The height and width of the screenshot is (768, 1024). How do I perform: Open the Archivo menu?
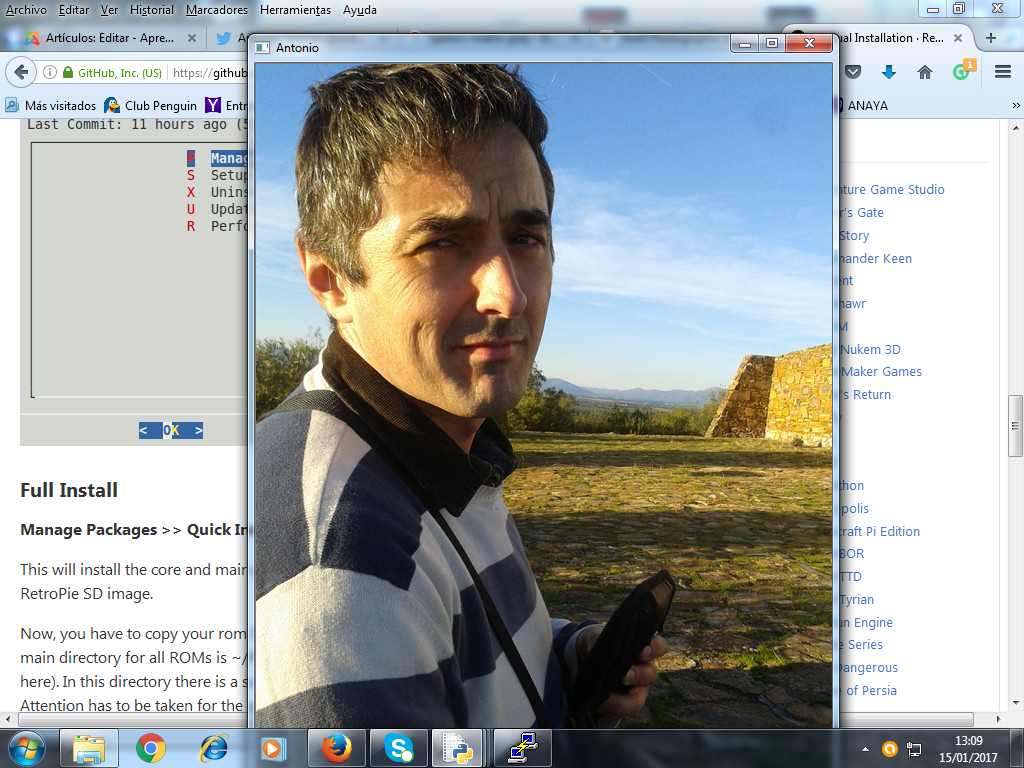click(26, 10)
